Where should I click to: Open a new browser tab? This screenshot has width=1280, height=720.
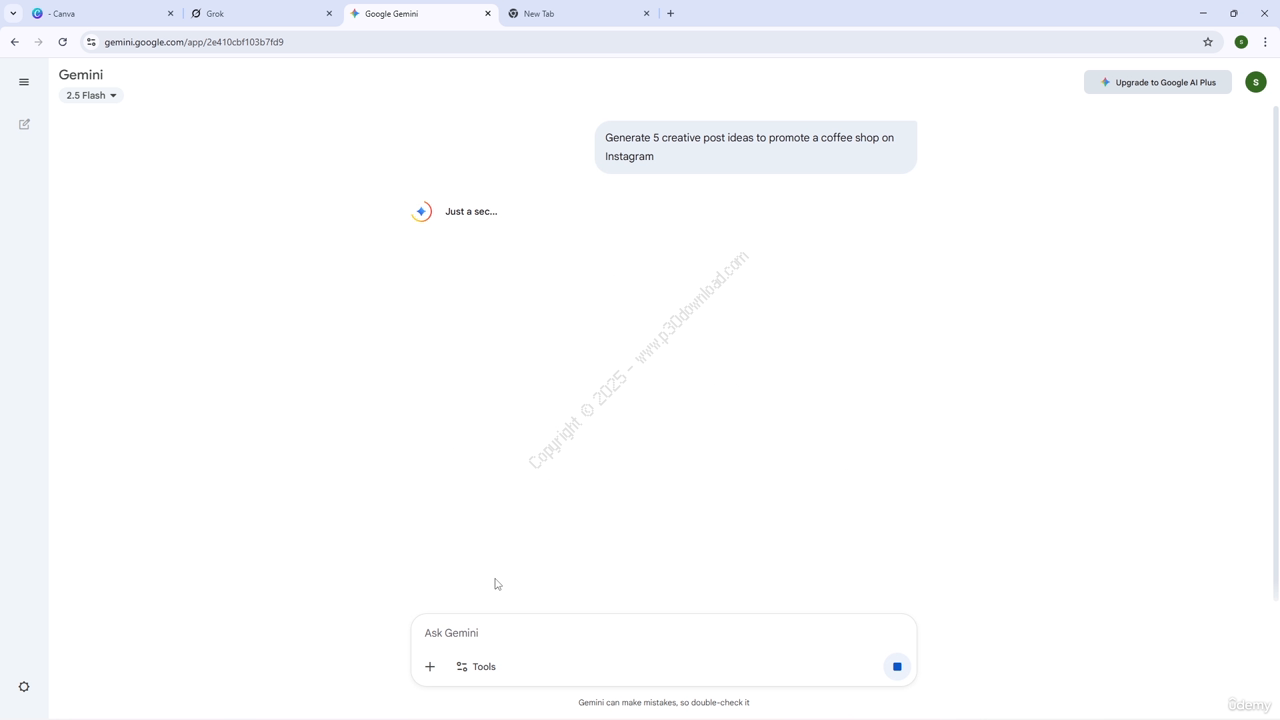coord(670,14)
